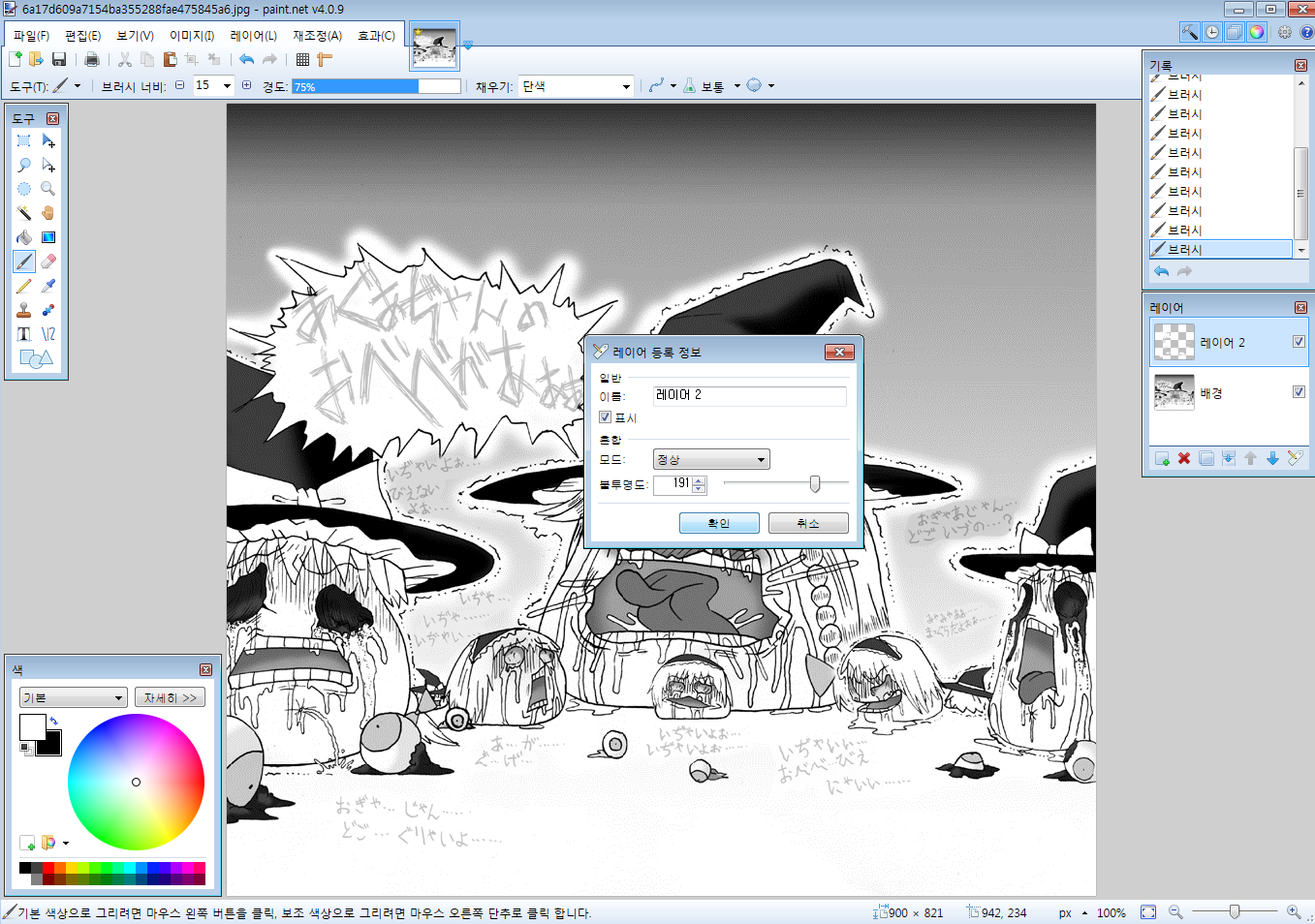
Task: Expand the selection clipping mode dropdown
Action: [771, 86]
